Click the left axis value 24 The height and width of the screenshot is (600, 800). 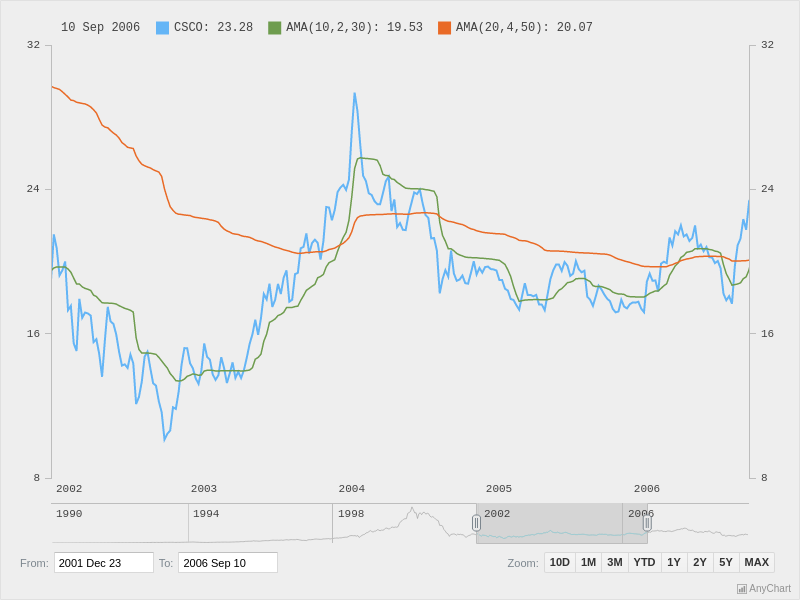33,189
